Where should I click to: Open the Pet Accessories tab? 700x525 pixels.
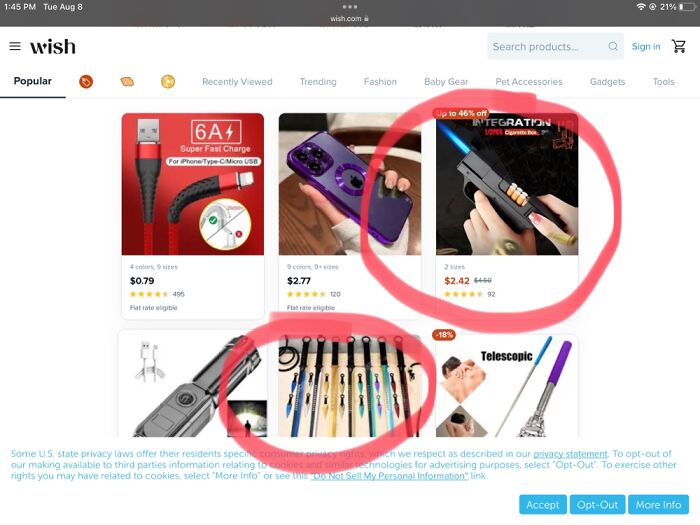tap(529, 82)
